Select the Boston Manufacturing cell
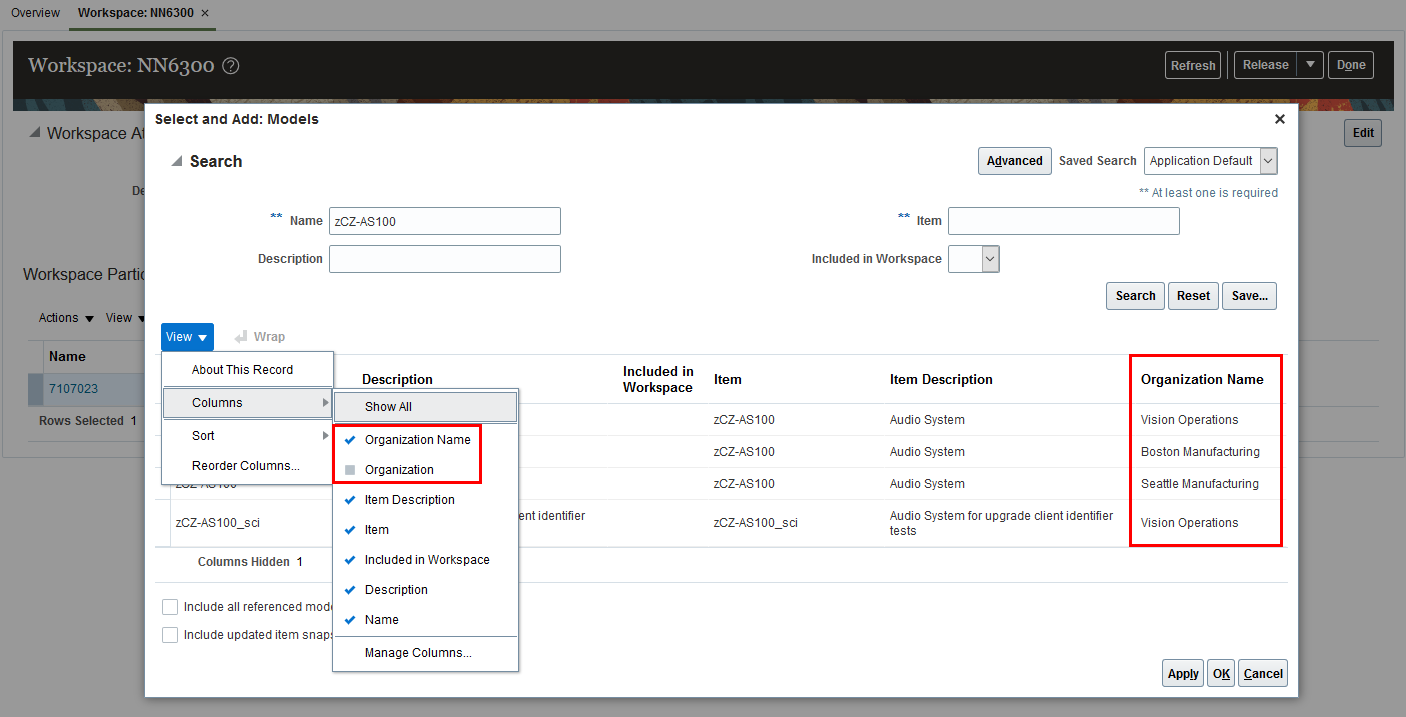Viewport: 1406px width, 717px height. 1200,452
